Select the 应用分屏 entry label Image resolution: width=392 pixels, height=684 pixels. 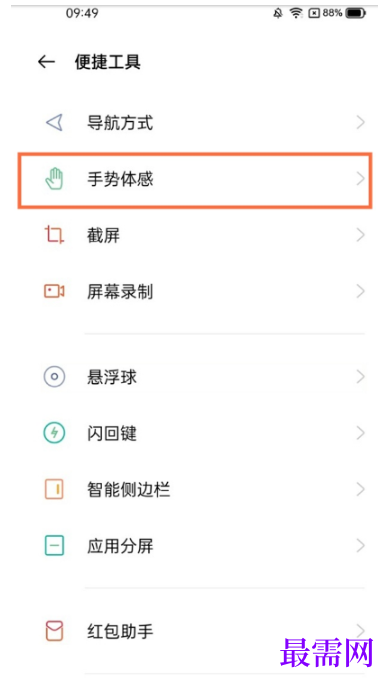click(120, 546)
